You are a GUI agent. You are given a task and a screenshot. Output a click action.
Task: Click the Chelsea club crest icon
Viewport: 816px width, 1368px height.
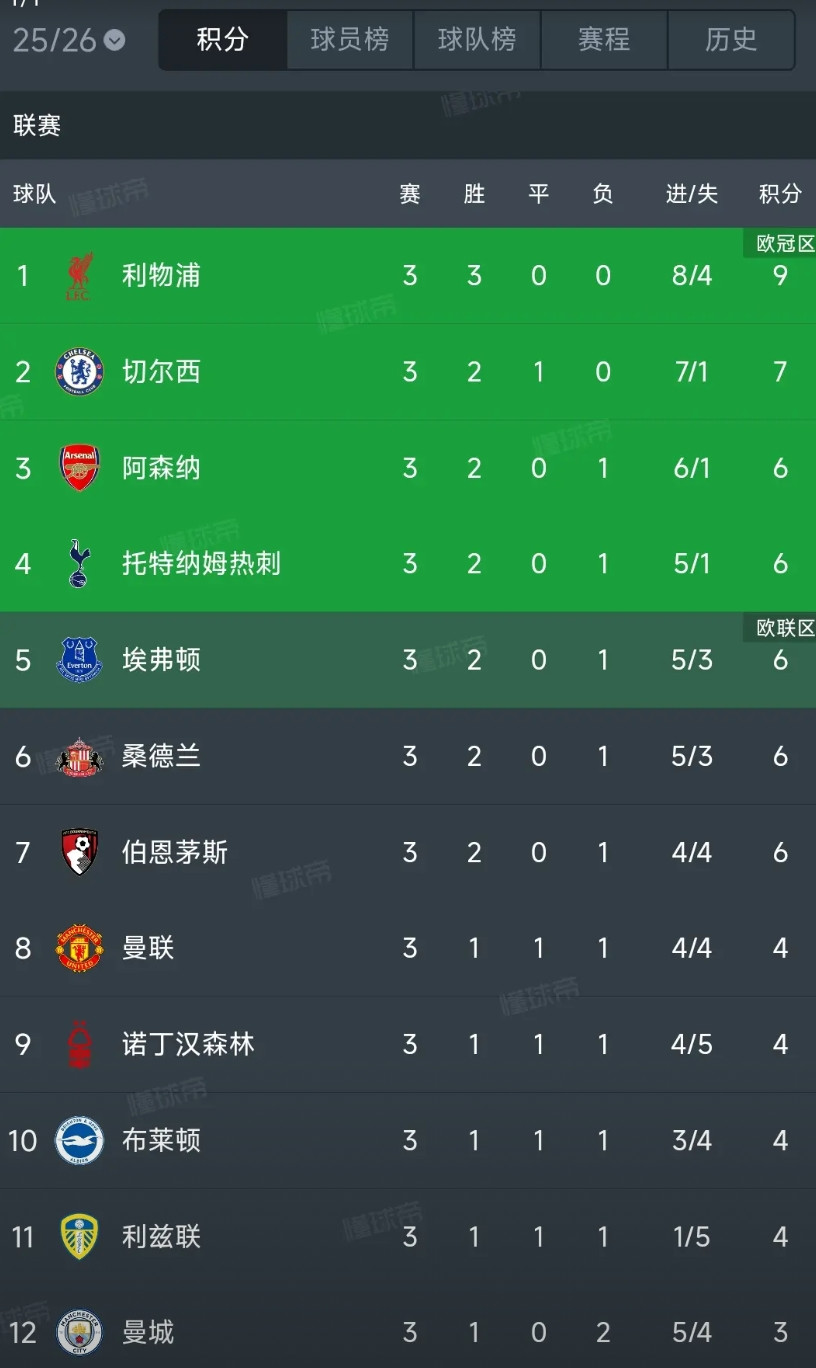pyautogui.click(x=79, y=372)
